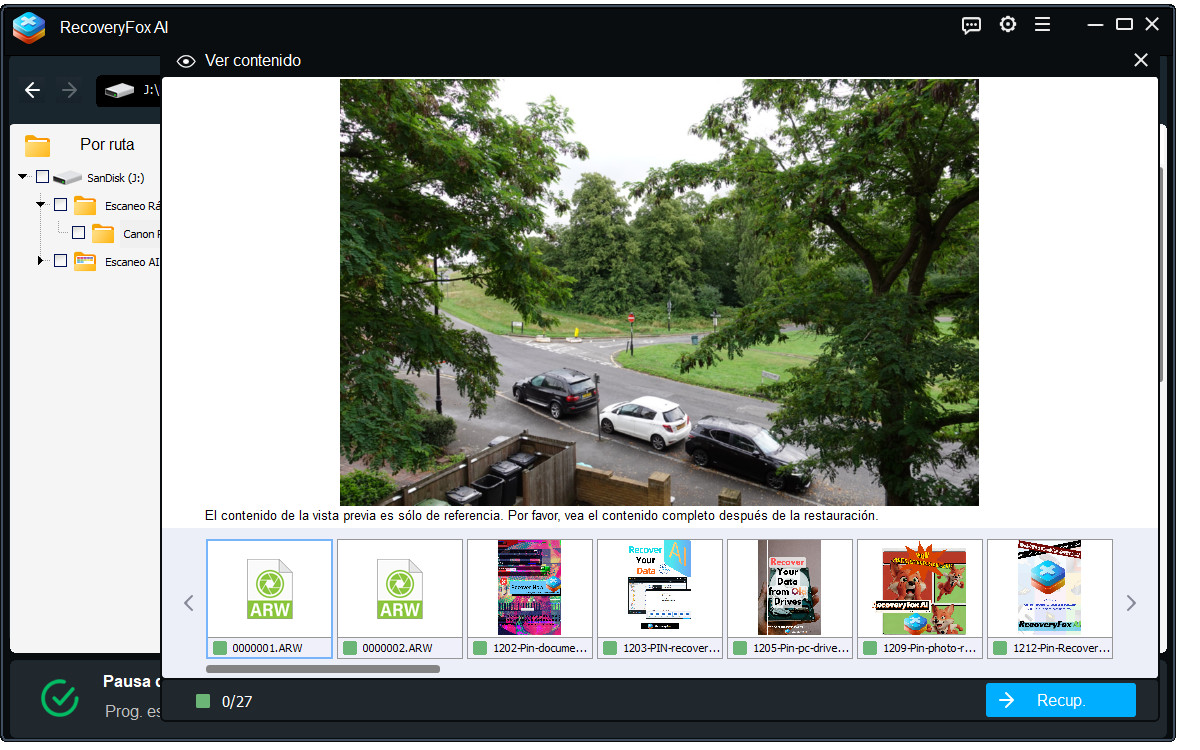The height and width of the screenshot is (750, 1200).
Task: Click the RecoveryFox AI logo icon
Action: click(x=29, y=27)
